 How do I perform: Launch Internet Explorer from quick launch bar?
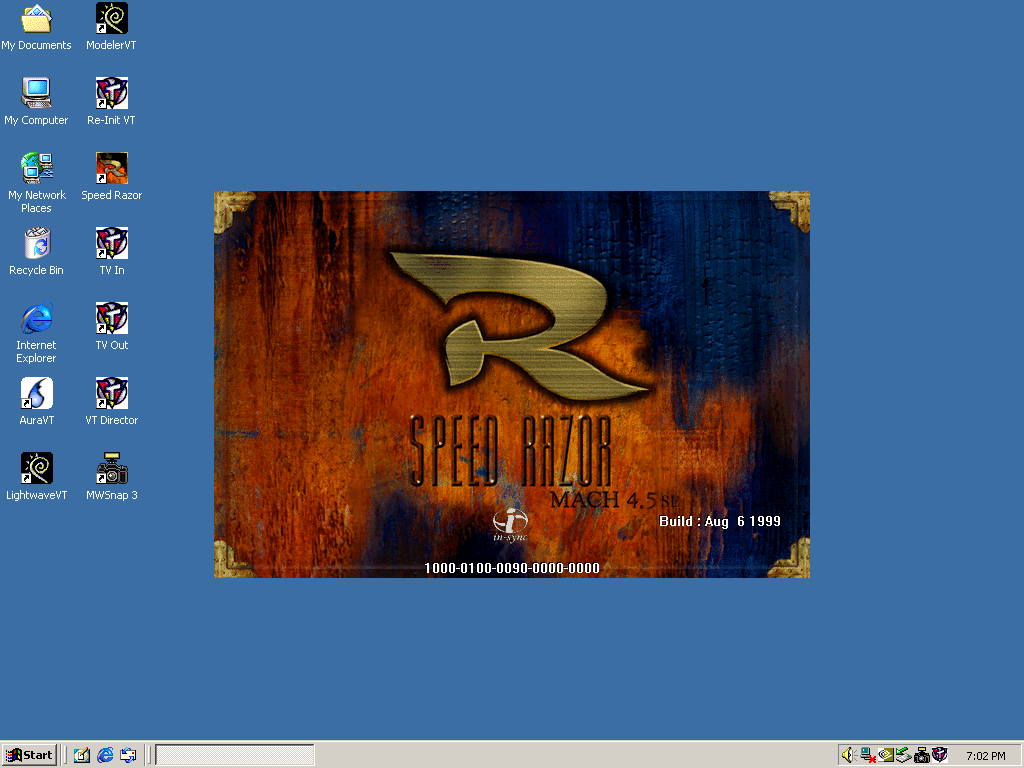click(105, 756)
